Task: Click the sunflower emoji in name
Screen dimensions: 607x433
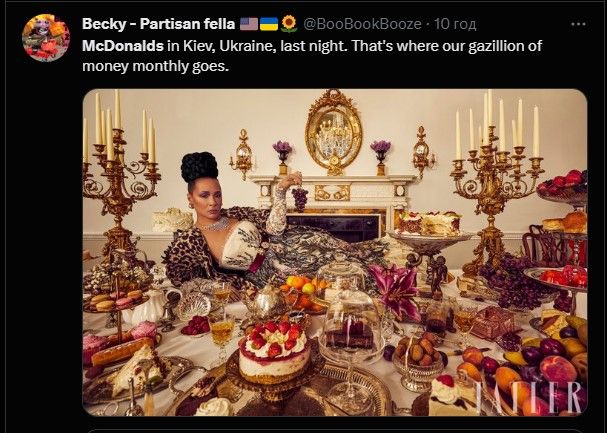Action: [x=288, y=23]
